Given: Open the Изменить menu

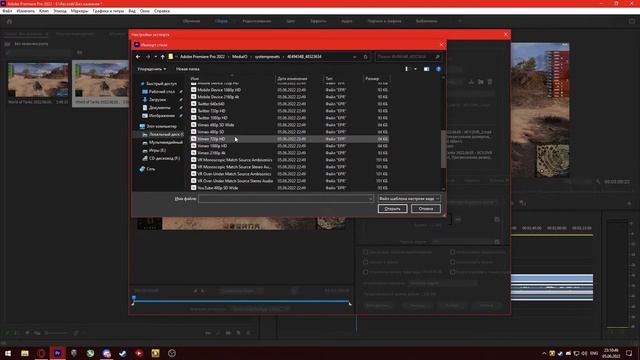Looking at the screenshot, I should (x=25, y=11).
